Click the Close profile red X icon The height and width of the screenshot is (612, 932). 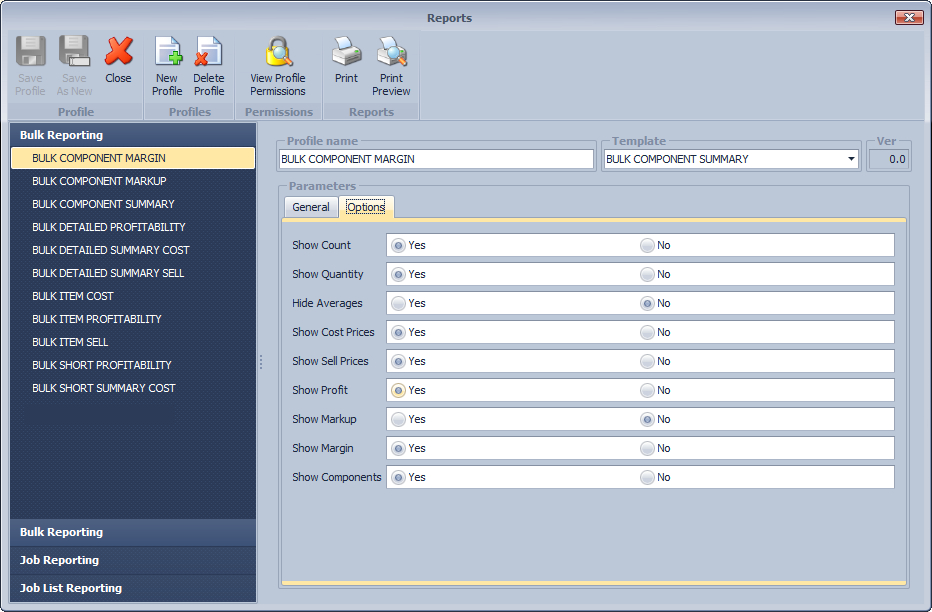tap(118, 52)
